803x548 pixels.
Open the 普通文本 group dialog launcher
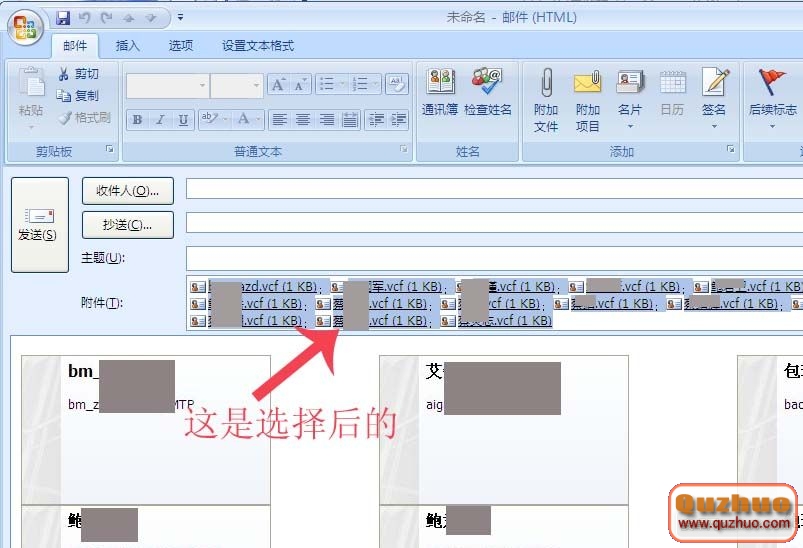[x=404, y=149]
